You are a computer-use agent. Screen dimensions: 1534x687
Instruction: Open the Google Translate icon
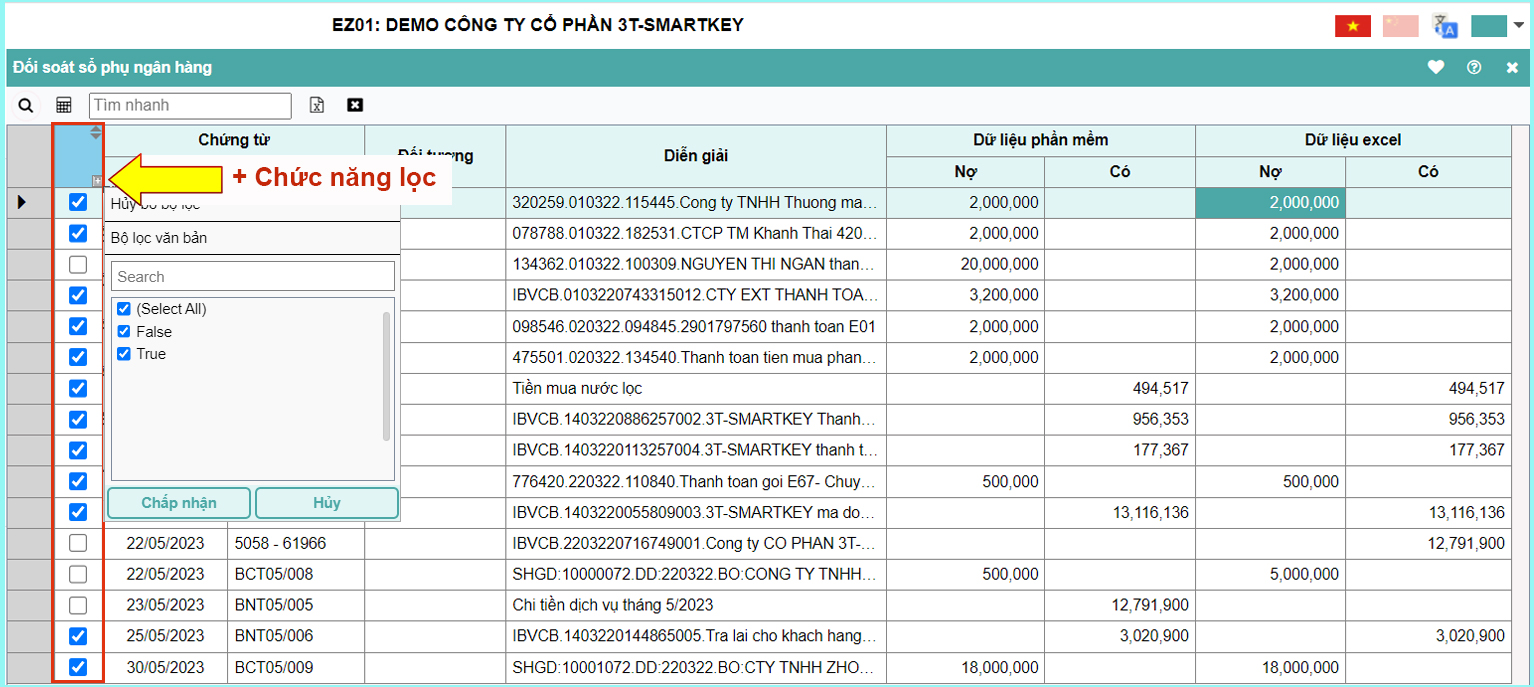(1445, 26)
